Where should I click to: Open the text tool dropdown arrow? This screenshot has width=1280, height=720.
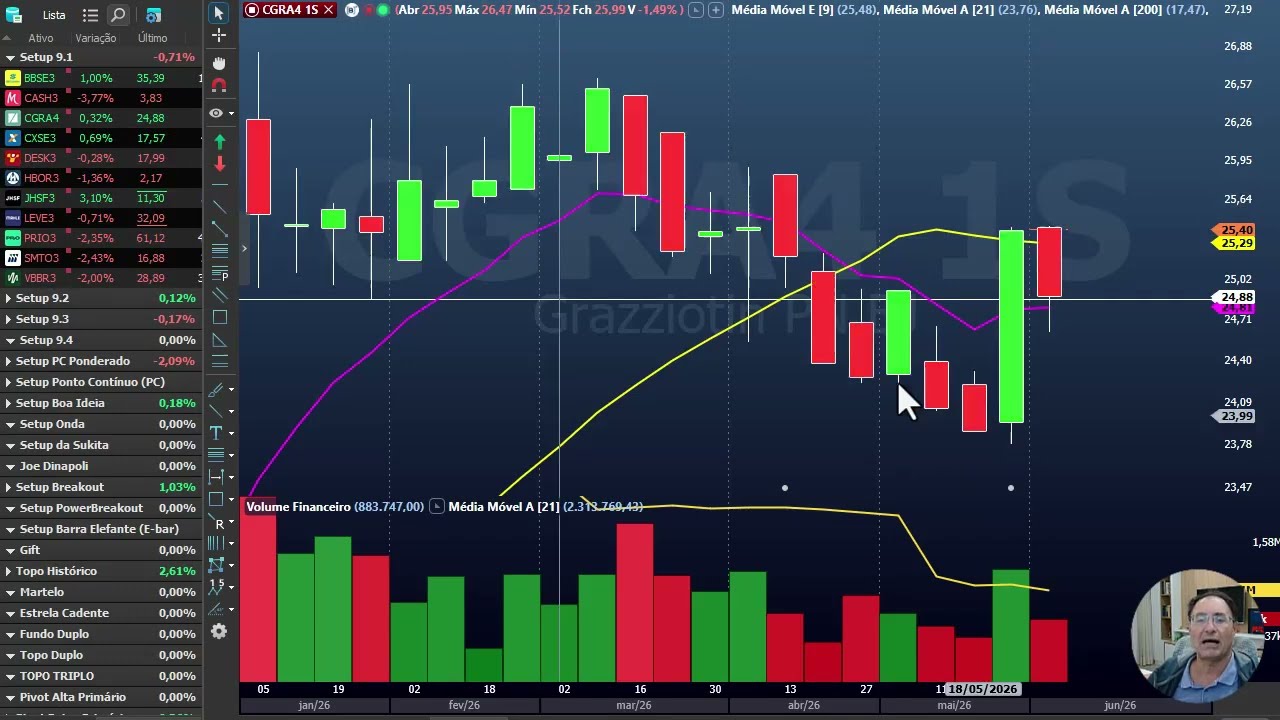pos(232,434)
